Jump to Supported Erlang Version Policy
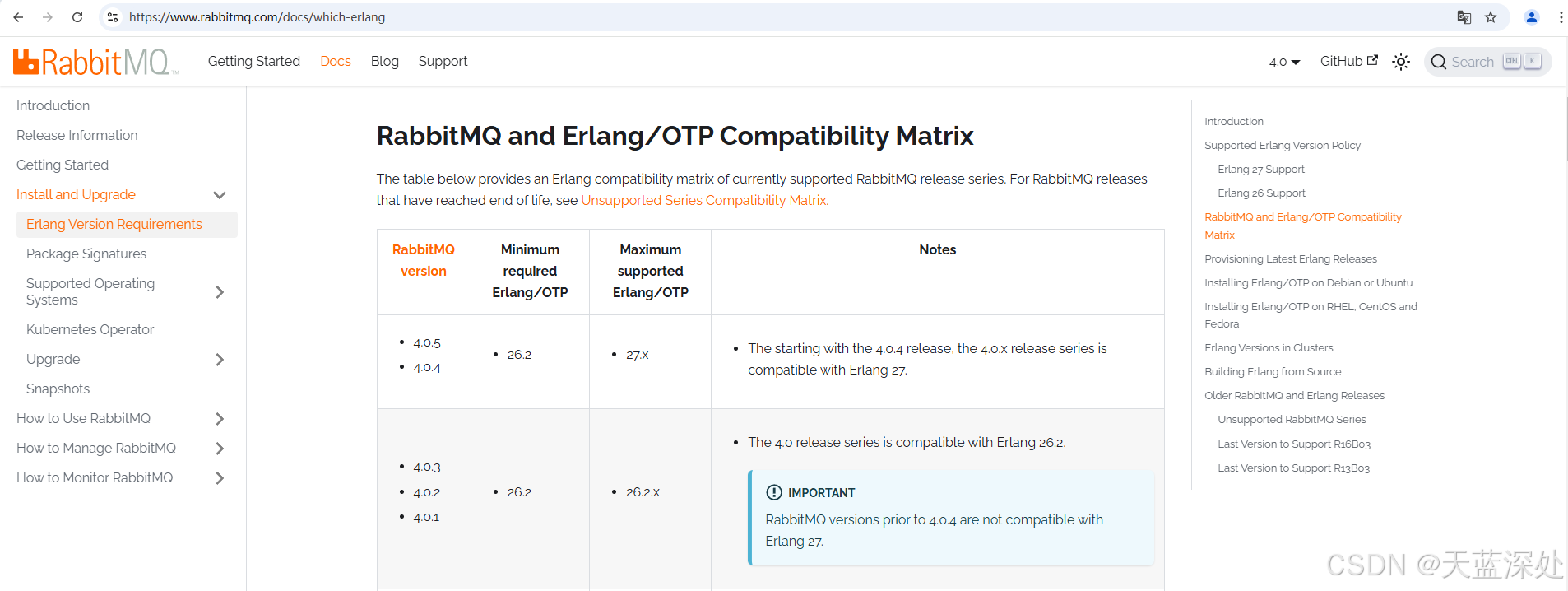 click(x=1282, y=145)
